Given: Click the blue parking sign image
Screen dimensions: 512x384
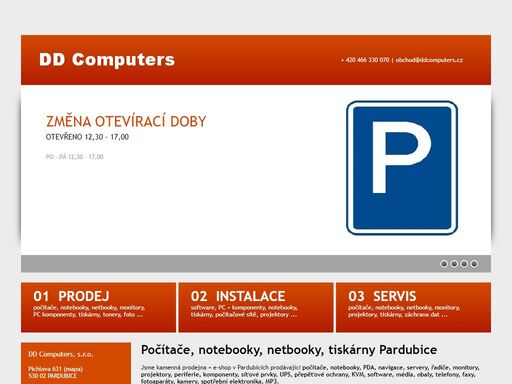Looking at the screenshot, I should (x=402, y=168).
